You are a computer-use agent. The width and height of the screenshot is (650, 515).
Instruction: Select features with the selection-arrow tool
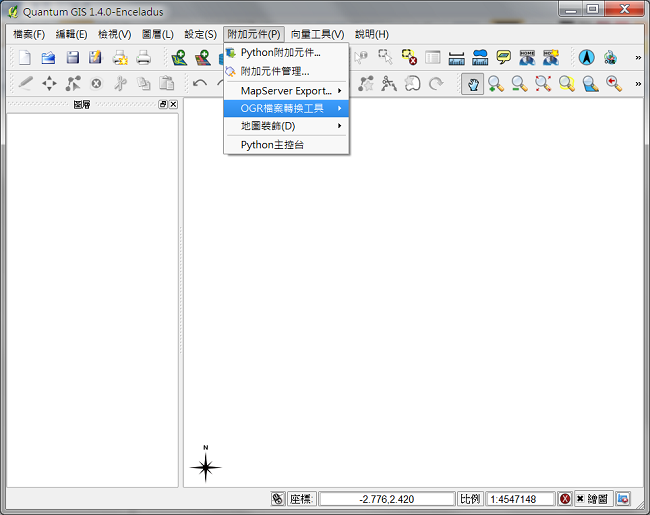click(385, 58)
